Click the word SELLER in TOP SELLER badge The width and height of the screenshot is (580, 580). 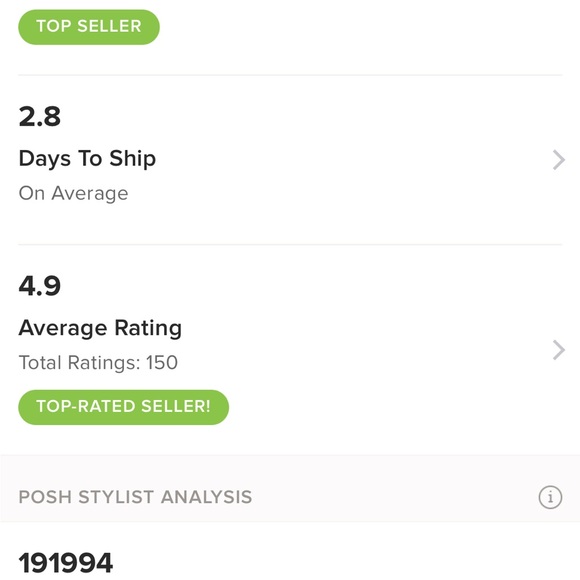click(109, 26)
